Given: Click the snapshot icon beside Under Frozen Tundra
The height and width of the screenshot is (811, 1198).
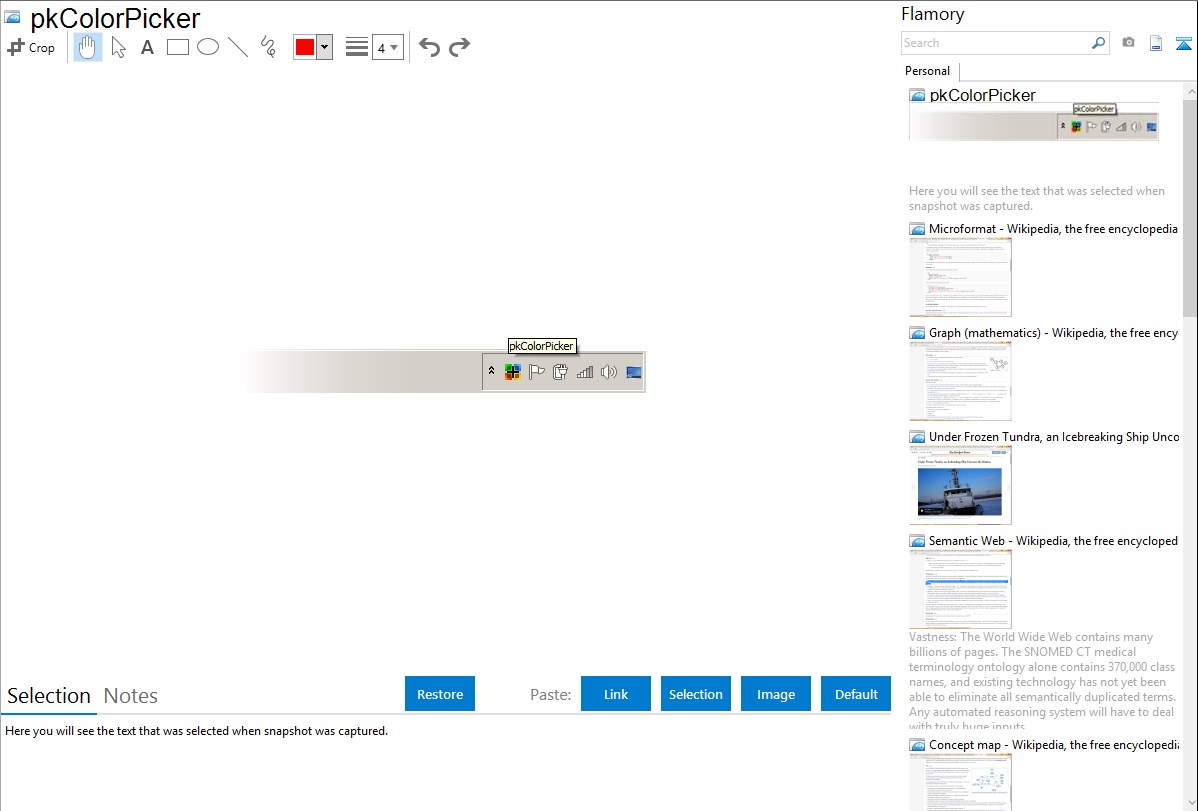Looking at the screenshot, I should (x=917, y=436).
